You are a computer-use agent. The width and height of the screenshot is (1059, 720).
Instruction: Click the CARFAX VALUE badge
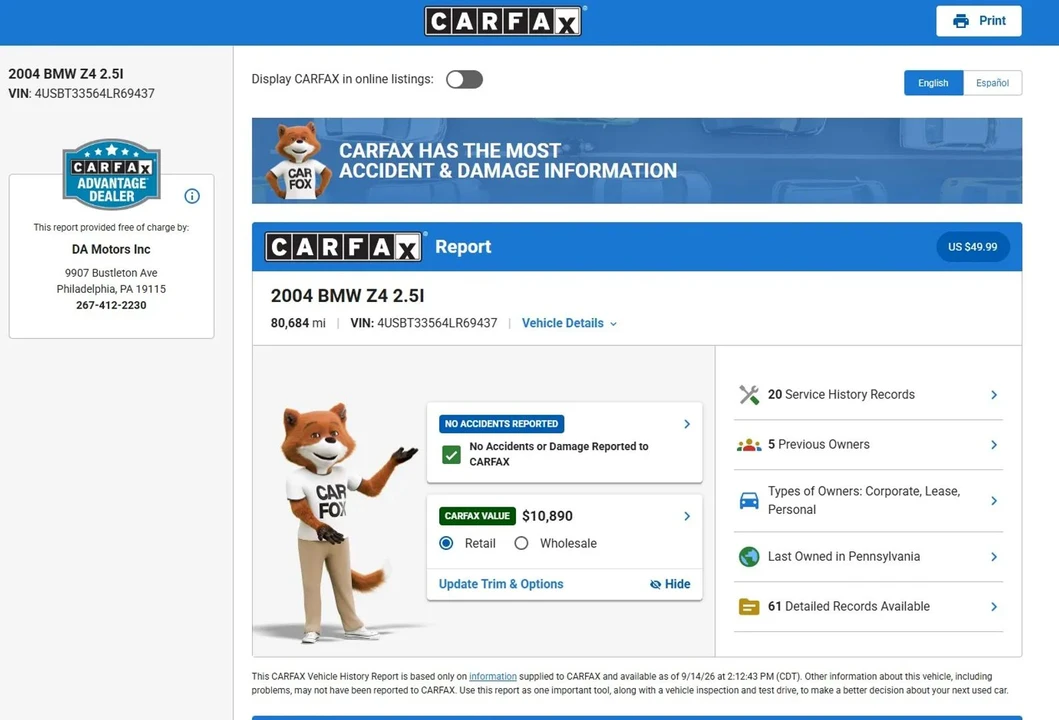click(x=477, y=516)
